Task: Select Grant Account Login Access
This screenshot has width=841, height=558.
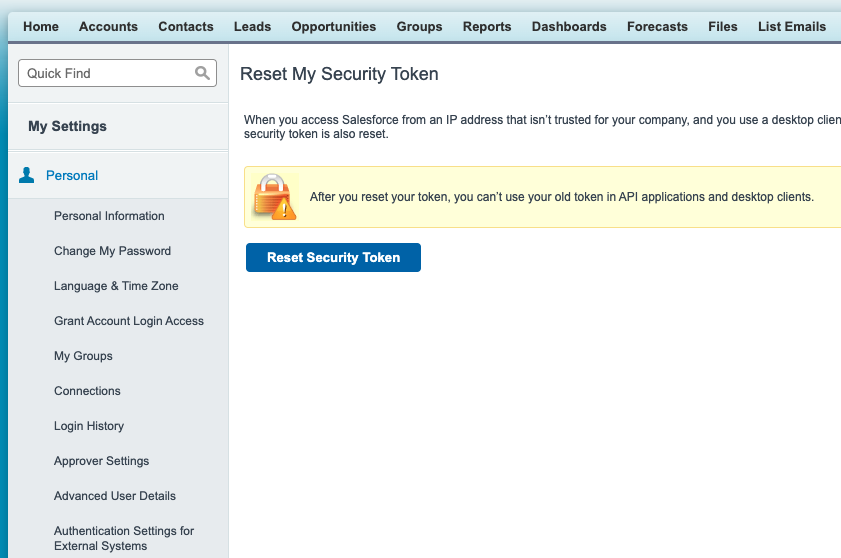Action: click(129, 321)
